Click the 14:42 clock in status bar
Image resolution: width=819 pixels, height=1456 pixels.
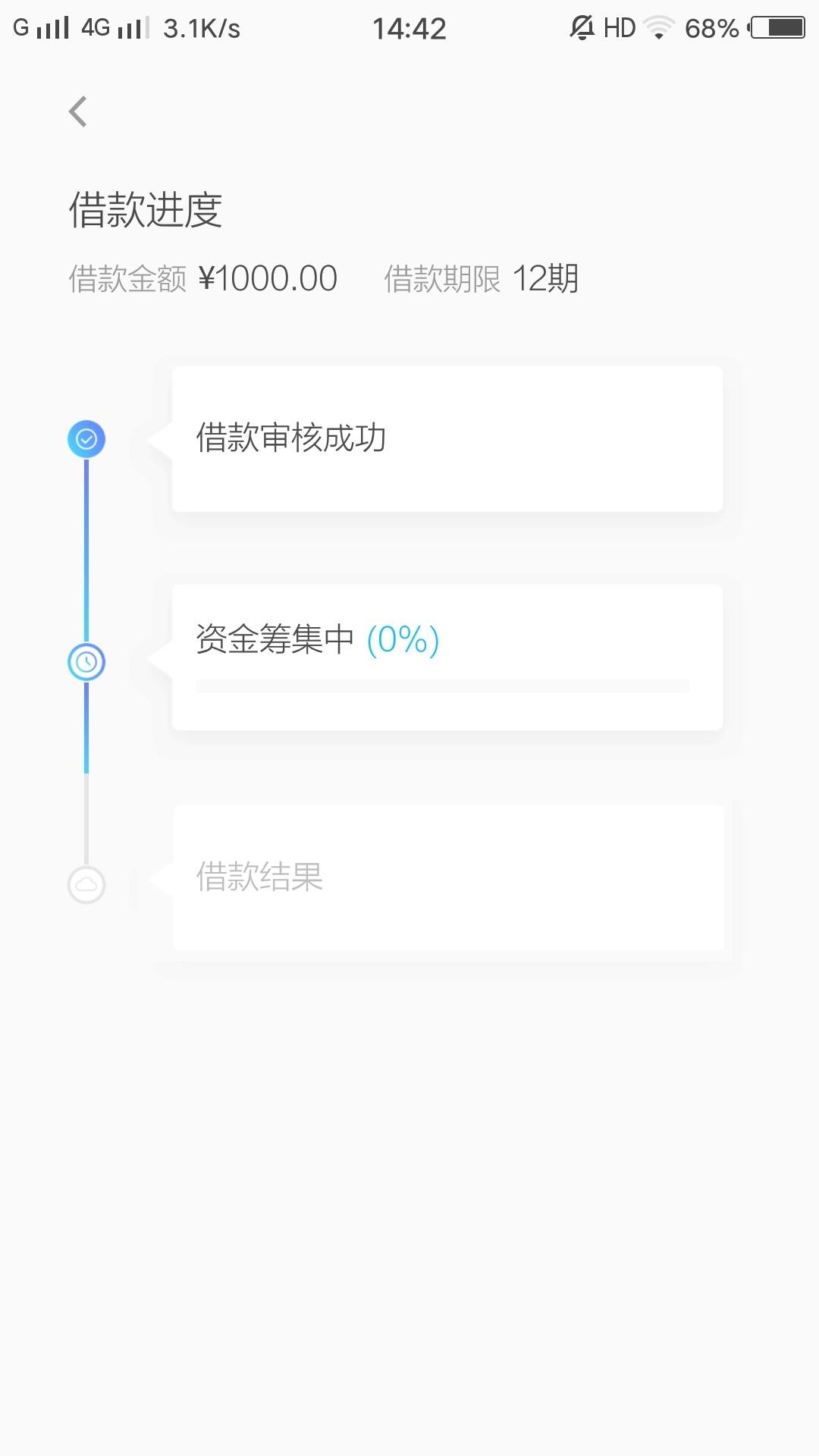point(409,29)
